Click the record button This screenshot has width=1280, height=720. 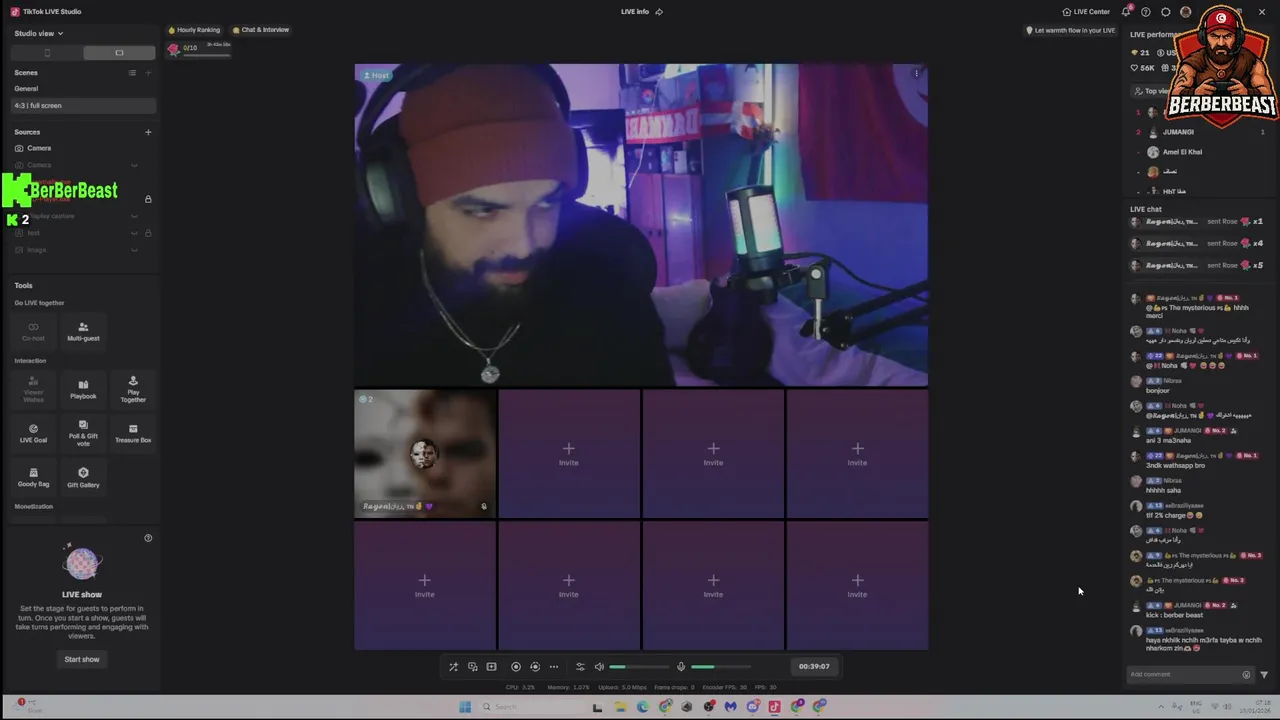point(516,667)
